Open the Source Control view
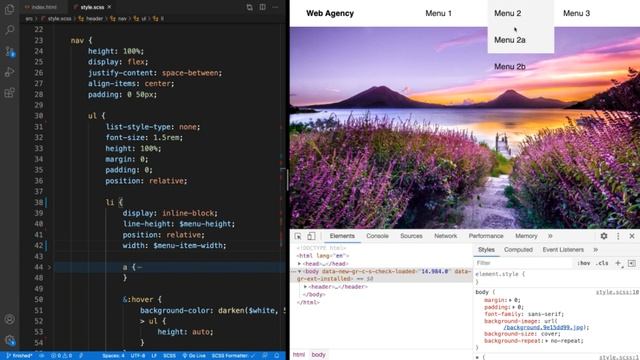640x360 pixels. coord(9,51)
